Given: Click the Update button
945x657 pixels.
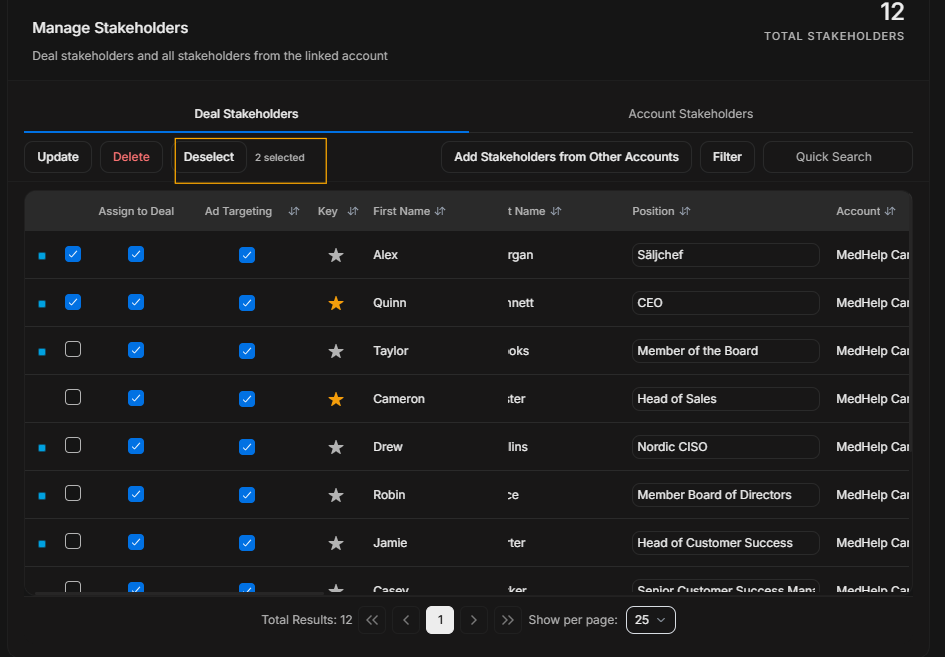Looking at the screenshot, I should click(58, 157).
